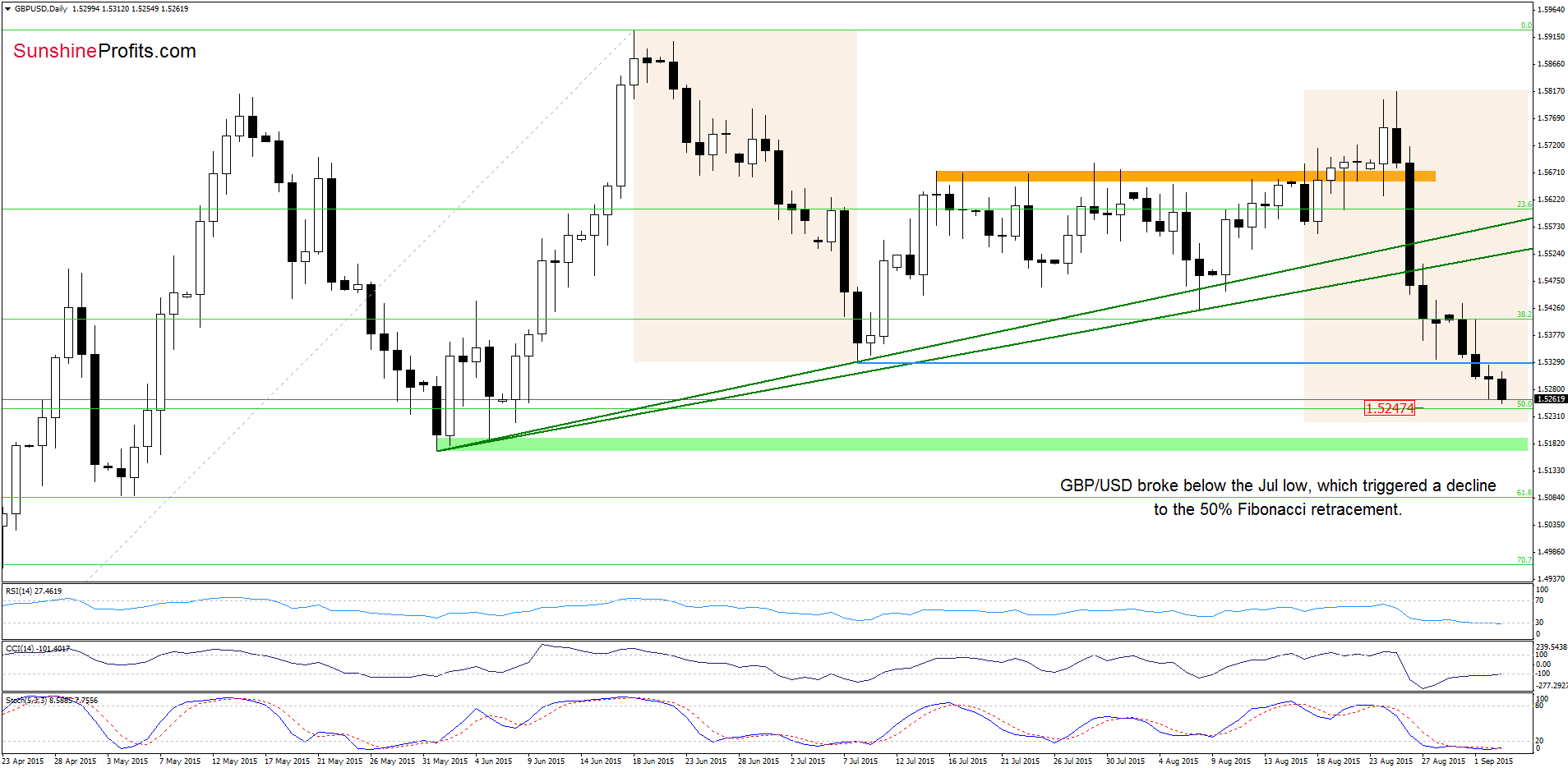Image resolution: width=1568 pixels, height=768 pixels.
Task: Click the 16 Jul 2015 date label
Action: [x=967, y=761]
